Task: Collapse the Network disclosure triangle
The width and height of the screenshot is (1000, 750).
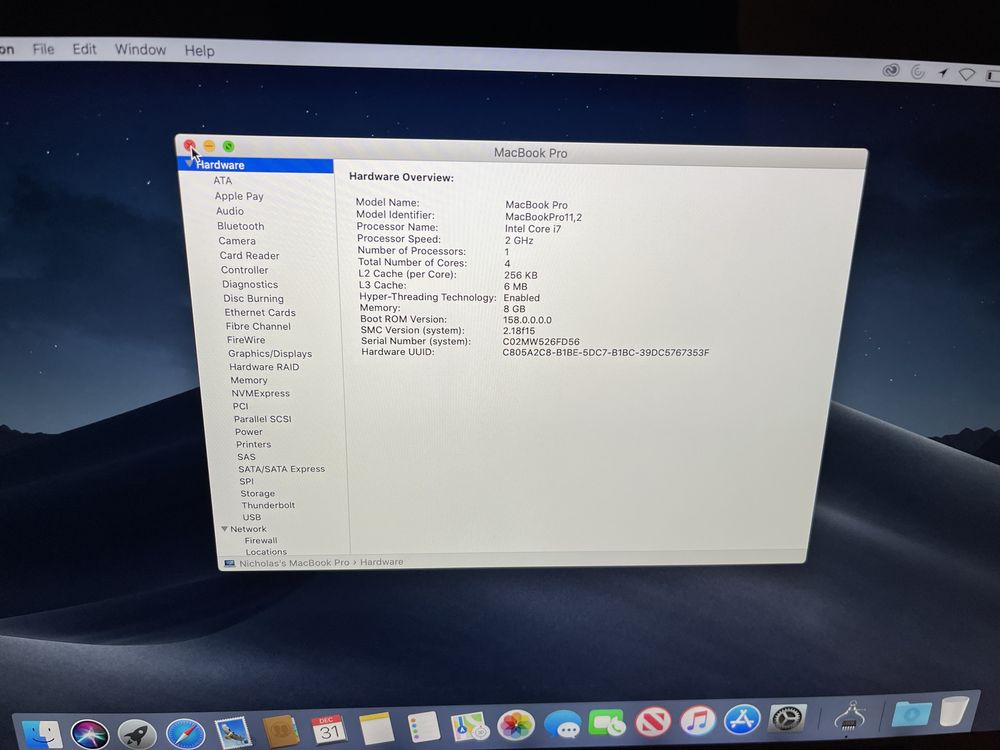Action: click(224, 529)
